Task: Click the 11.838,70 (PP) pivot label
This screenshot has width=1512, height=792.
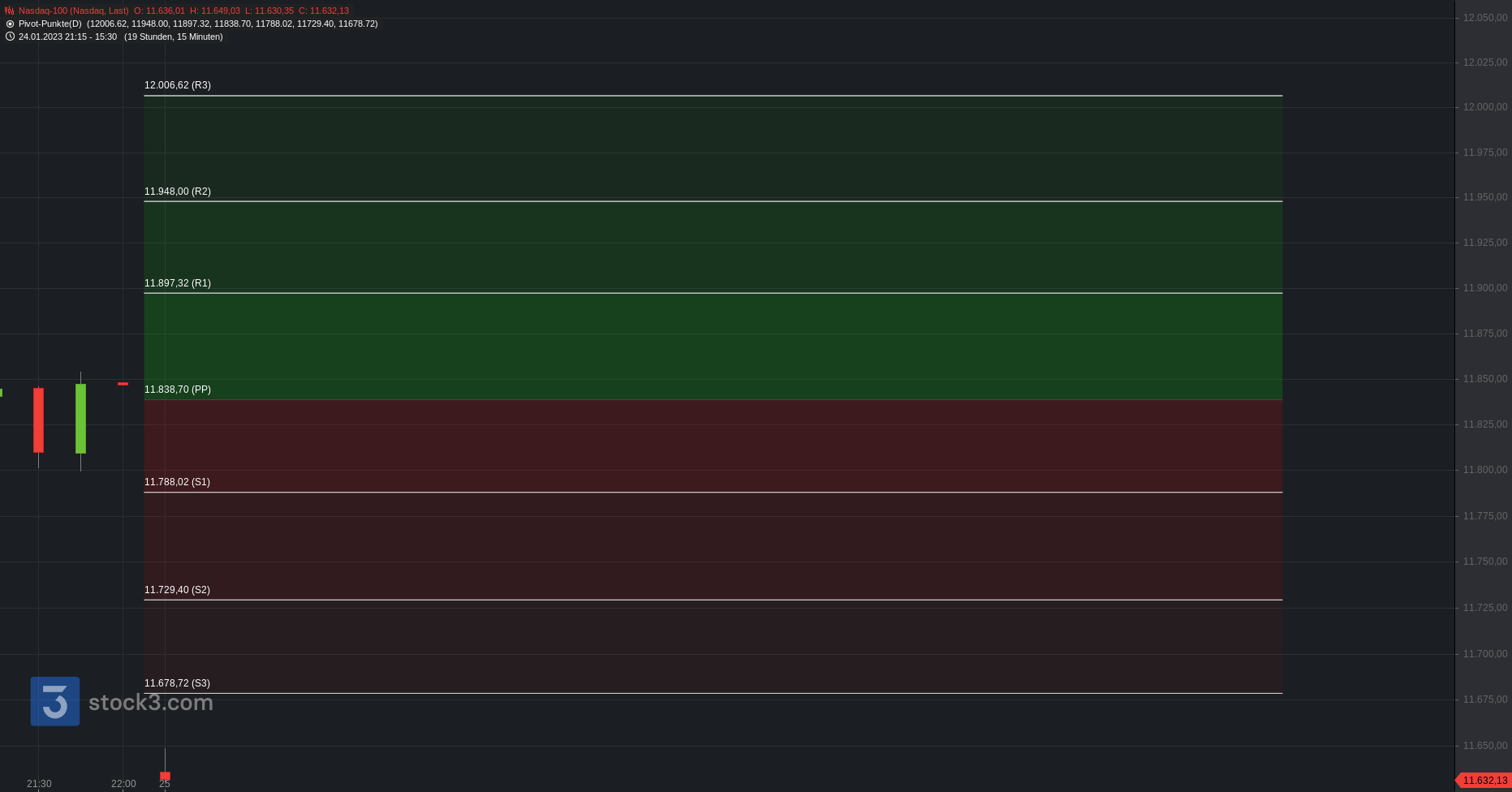Action: coord(178,390)
